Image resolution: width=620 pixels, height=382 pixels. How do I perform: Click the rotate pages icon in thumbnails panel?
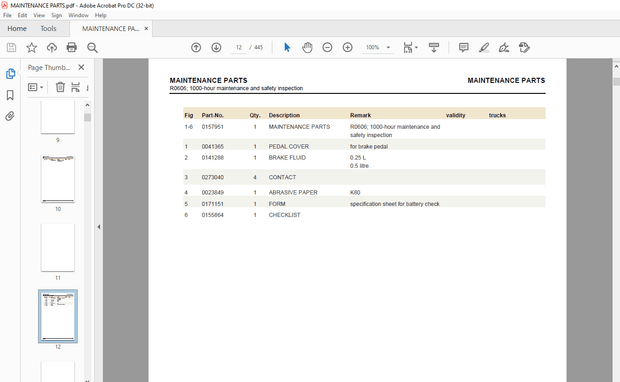tap(76, 87)
